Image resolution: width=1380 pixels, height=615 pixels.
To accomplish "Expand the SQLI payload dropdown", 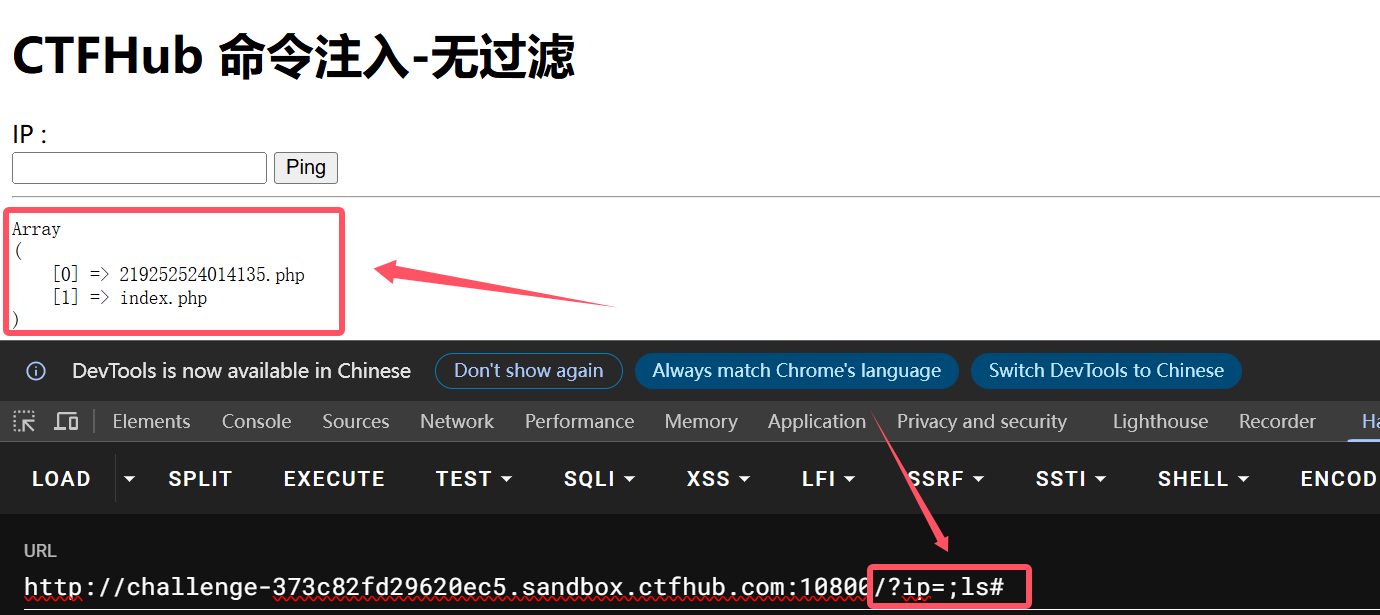I will [598, 478].
